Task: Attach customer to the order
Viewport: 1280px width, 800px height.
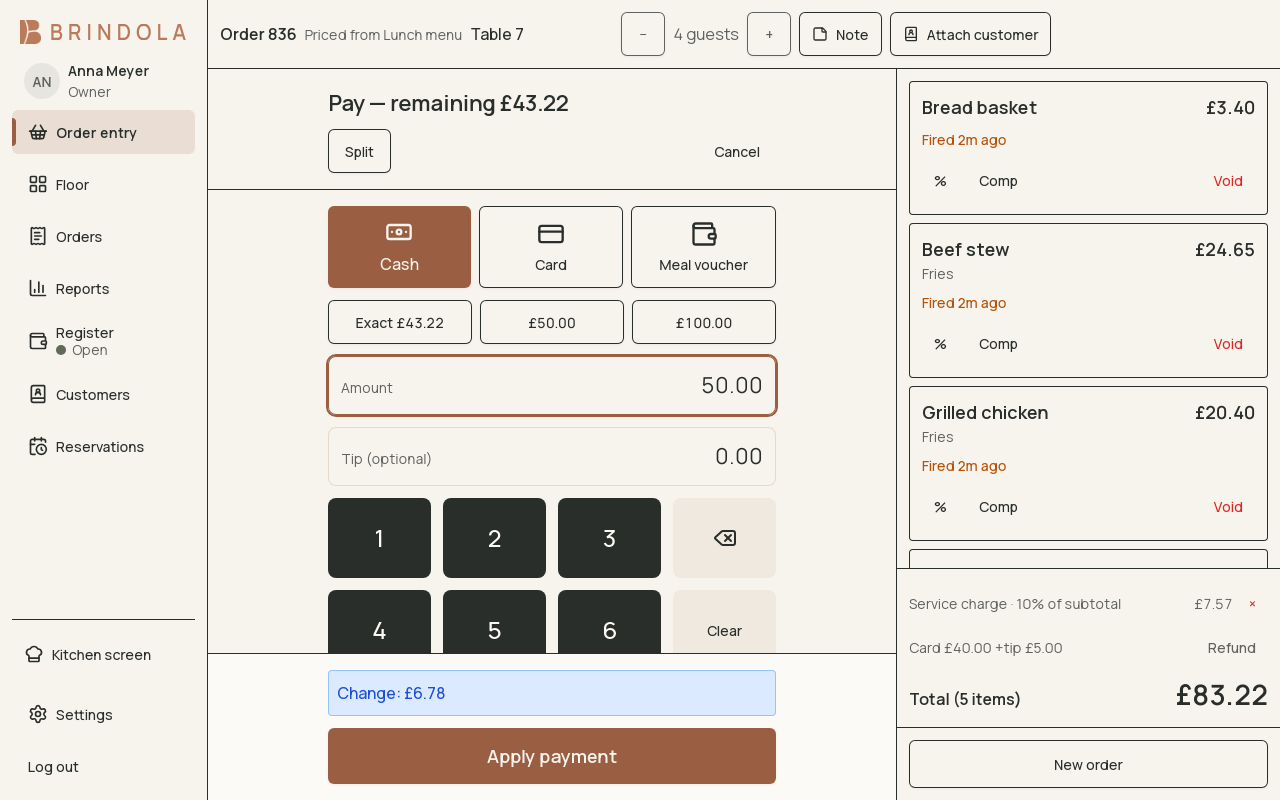Action: [970, 34]
